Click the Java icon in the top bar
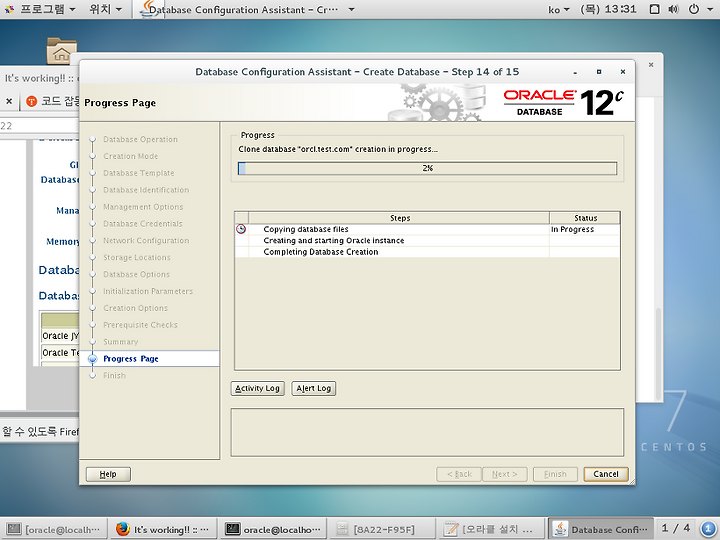The image size is (720, 540). 148,9
